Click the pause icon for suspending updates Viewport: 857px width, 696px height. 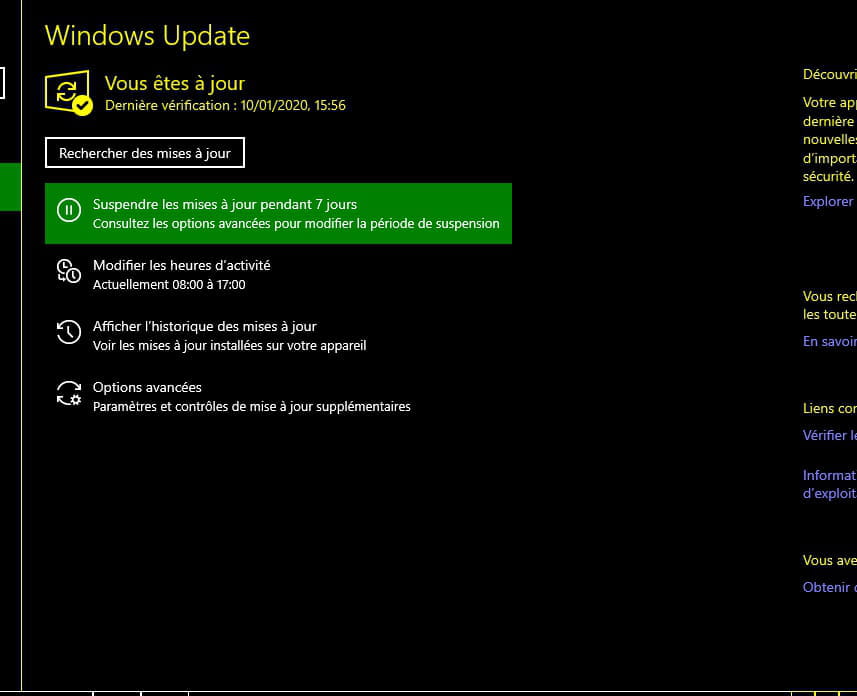tap(69, 210)
